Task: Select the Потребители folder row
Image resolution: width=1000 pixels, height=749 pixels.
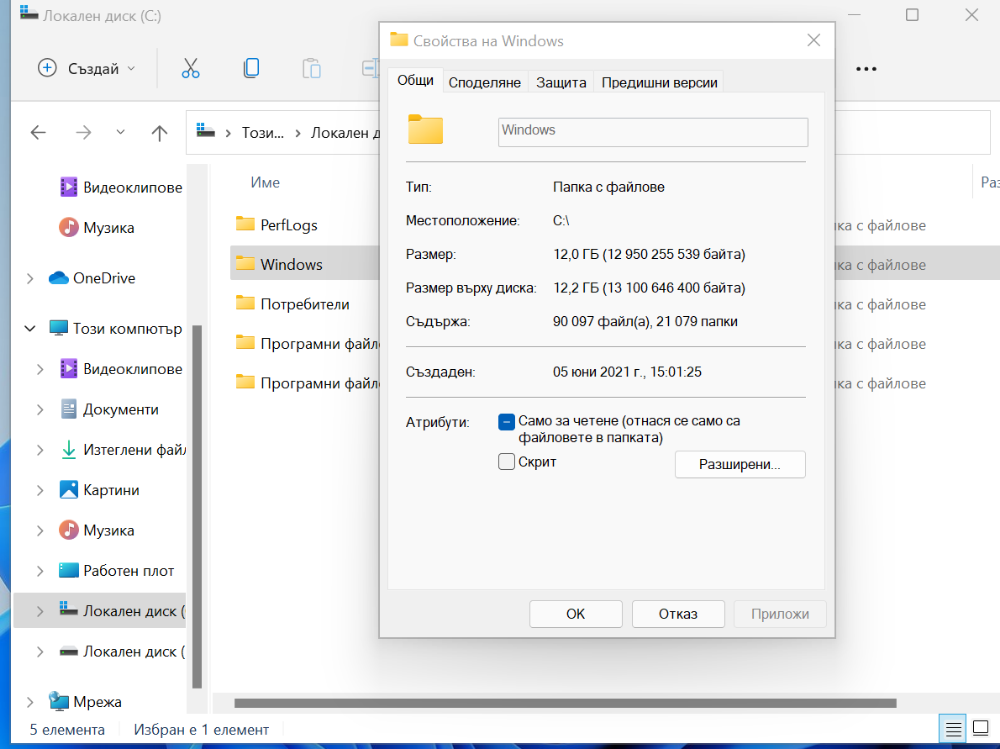Action: tap(305, 304)
